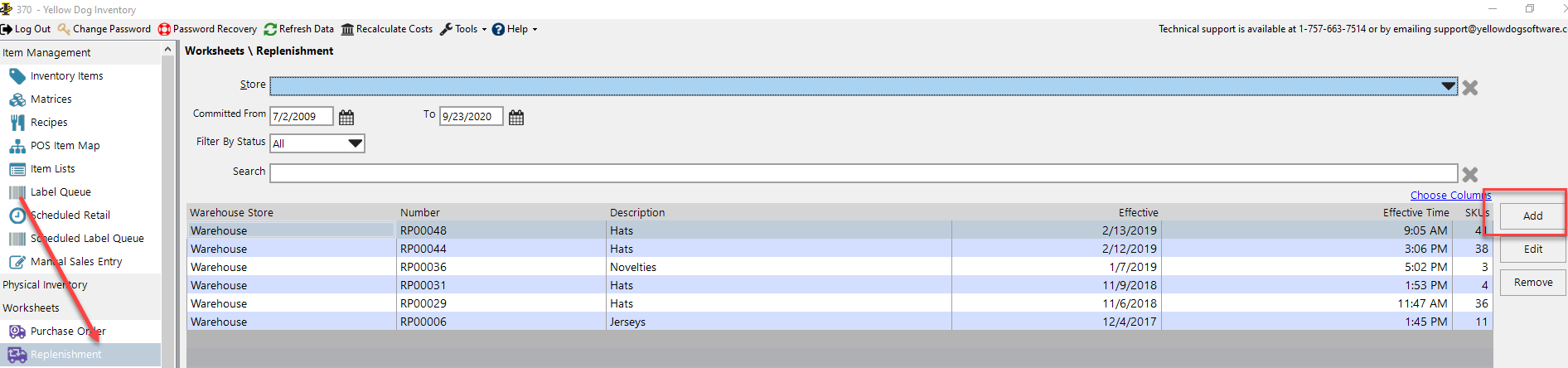Open the To date calendar picker
Screen dimensions: 1568x368
(x=516, y=117)
